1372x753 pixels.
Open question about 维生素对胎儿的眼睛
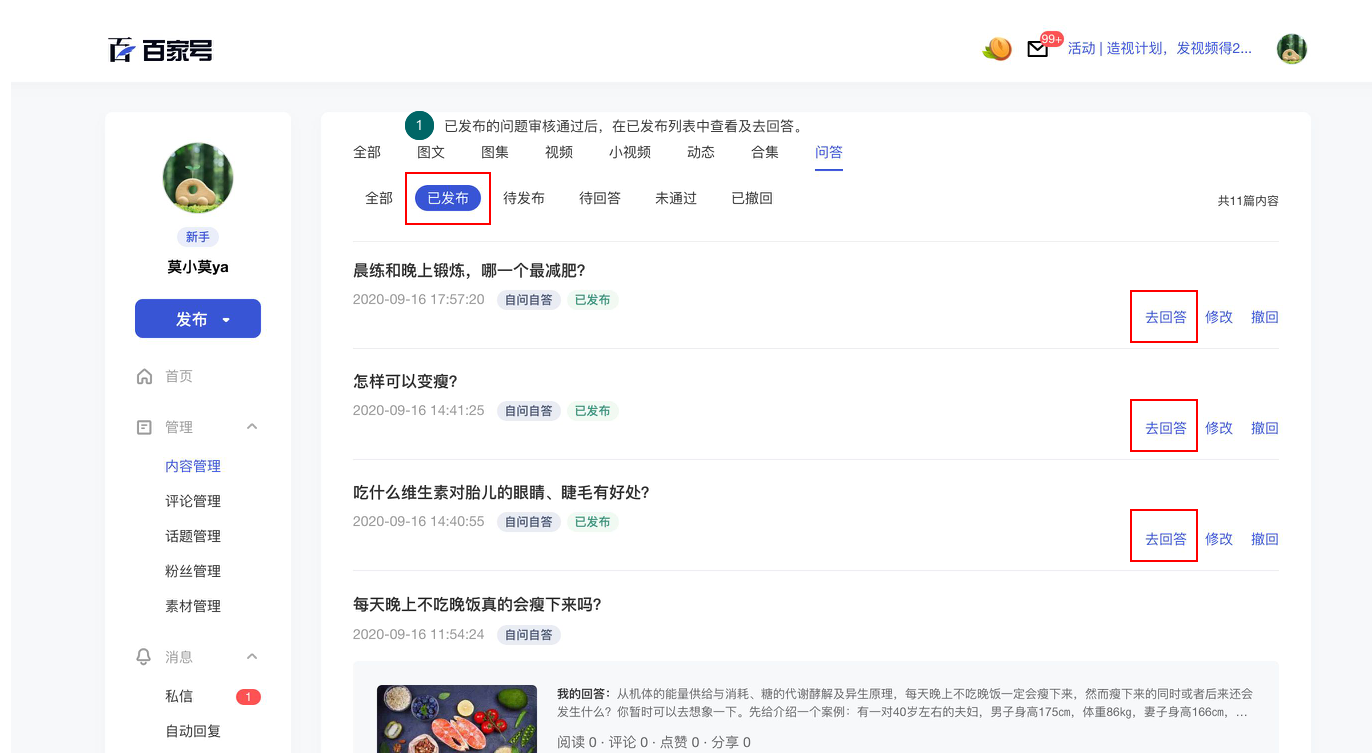click(x=502, y=492)
